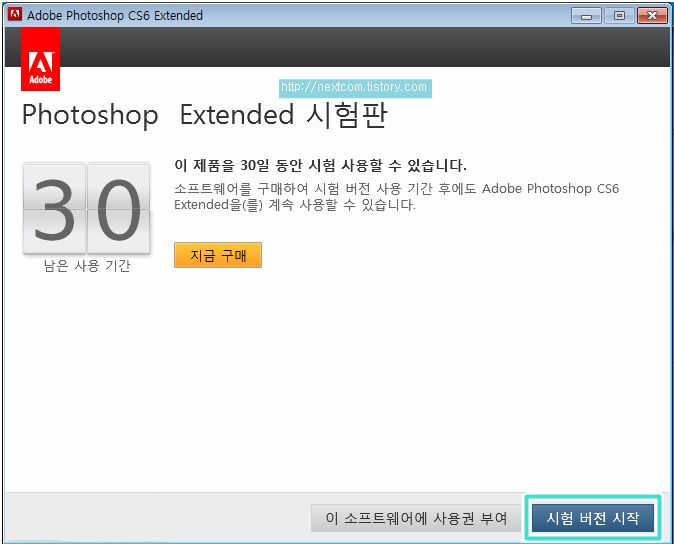This screenshot has width=674, height=544.
Task: Click the Adobe icon in title bar
Action: [x=15, y=15]
